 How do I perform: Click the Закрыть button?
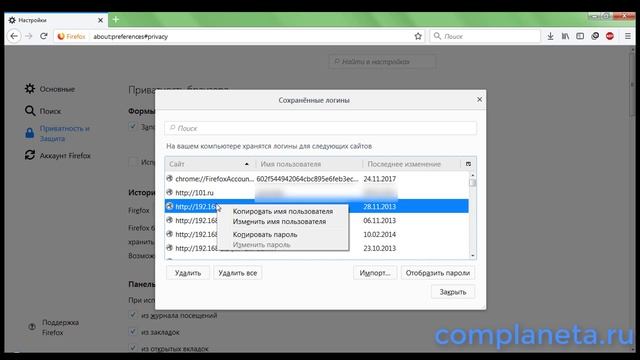click(453, 292)
